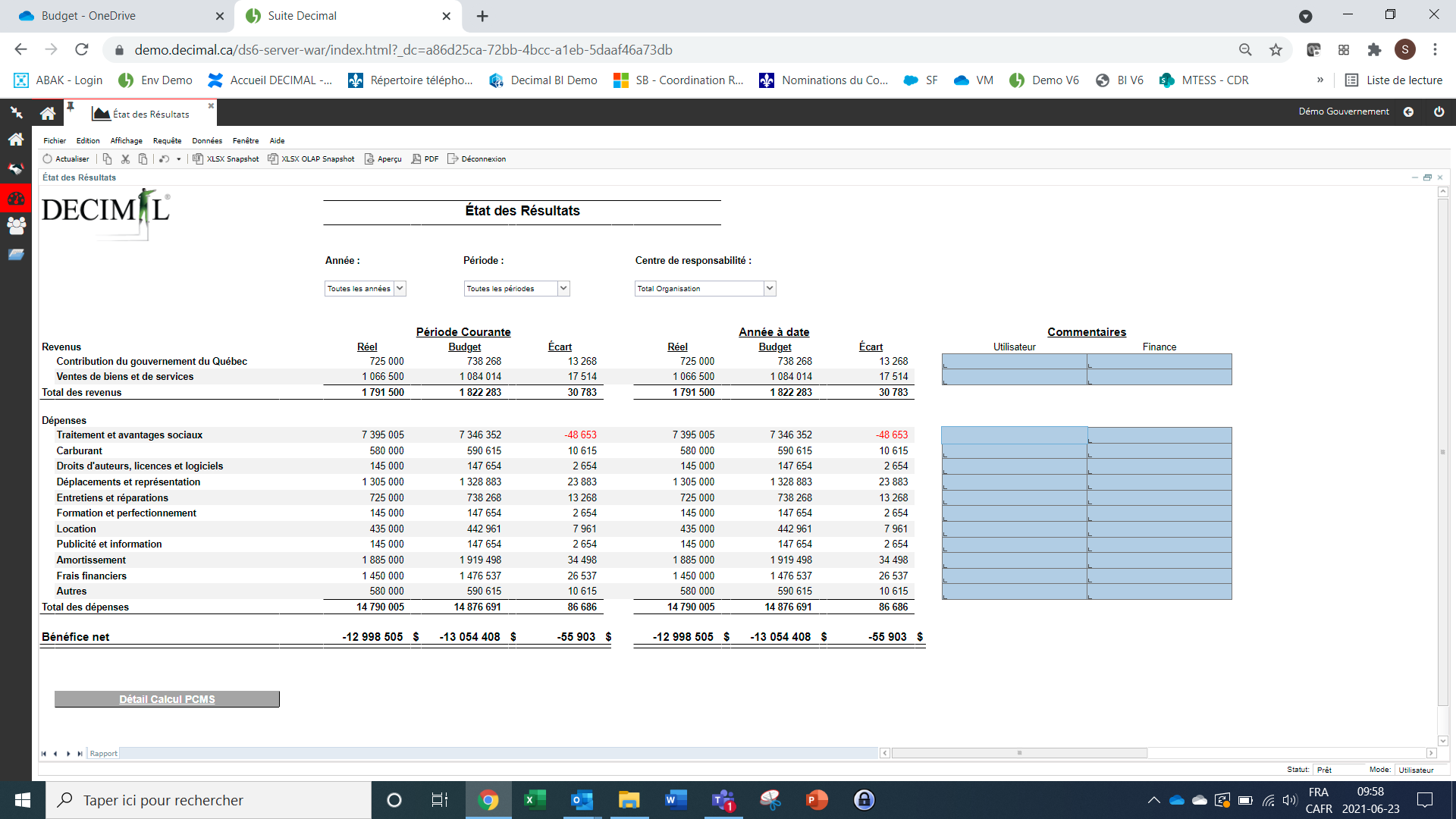This screenshot has height=819, width=1456.
Task: Open the Données menu
Action: [207, 140]
